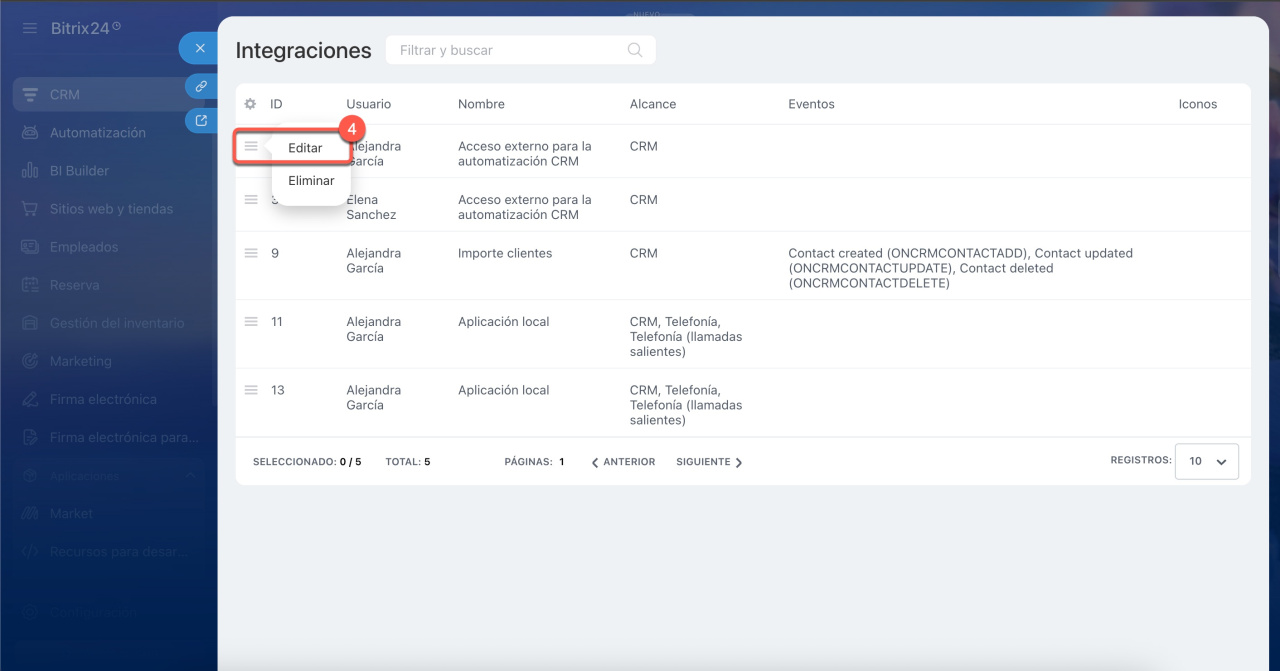This screenshot has height=671, width=1280.
Task: Click the hamburger menu next to Bitrix24
Action: point(30,28)
